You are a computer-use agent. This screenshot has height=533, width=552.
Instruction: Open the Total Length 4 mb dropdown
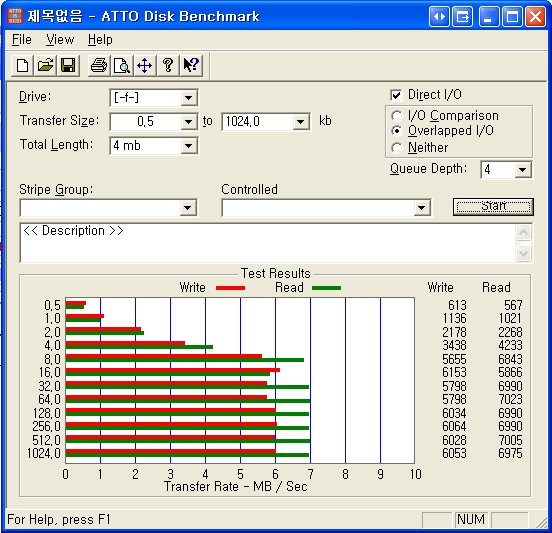tap(188, 146)
